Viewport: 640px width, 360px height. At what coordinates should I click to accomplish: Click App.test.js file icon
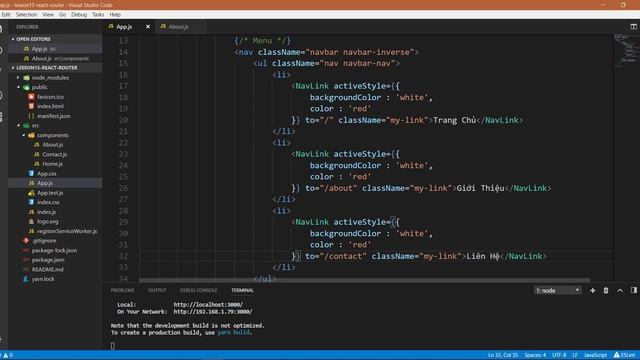point(31,193)
